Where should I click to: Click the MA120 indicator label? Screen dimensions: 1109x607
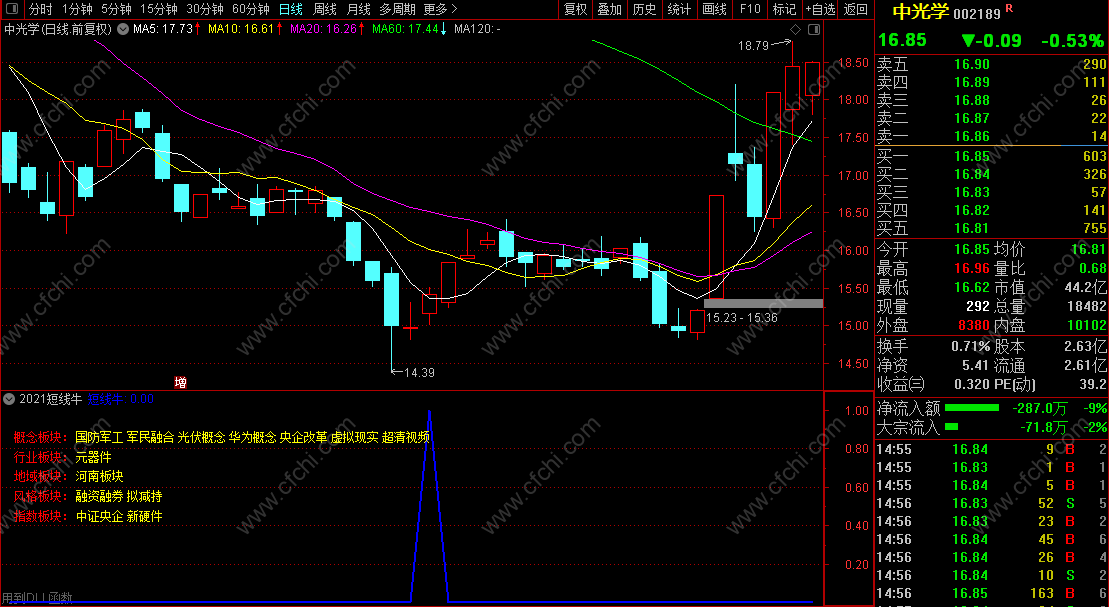point(477,29)
